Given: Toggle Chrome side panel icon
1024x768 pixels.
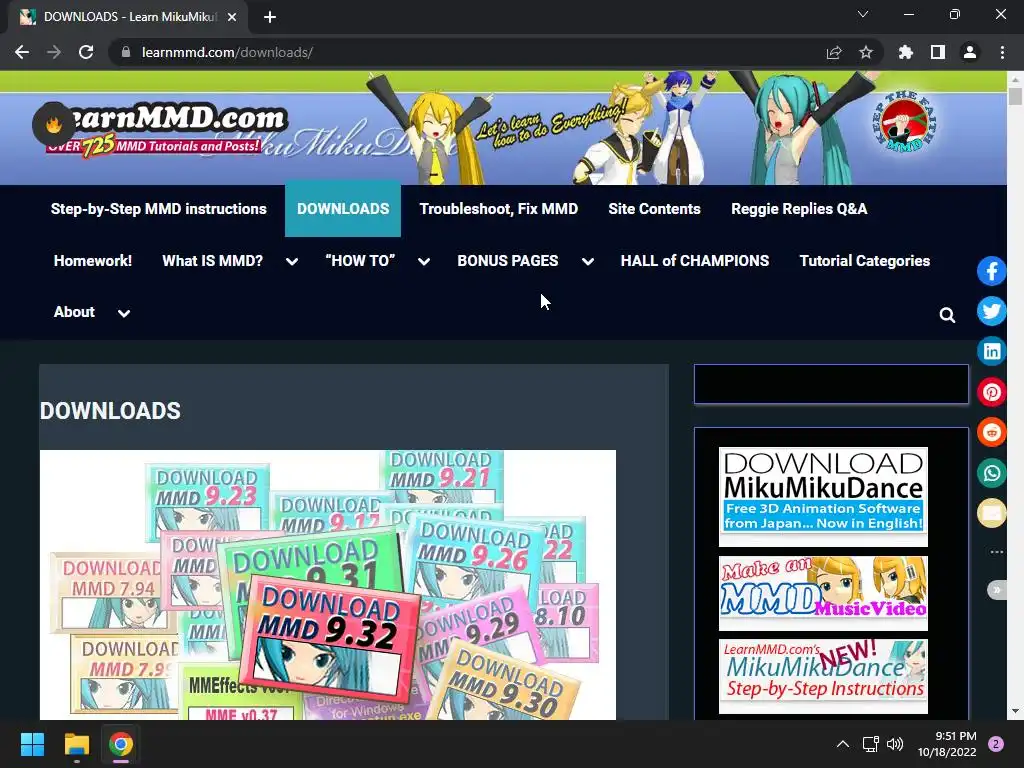Looking at the screenshot, I should (x=938, y=52).
